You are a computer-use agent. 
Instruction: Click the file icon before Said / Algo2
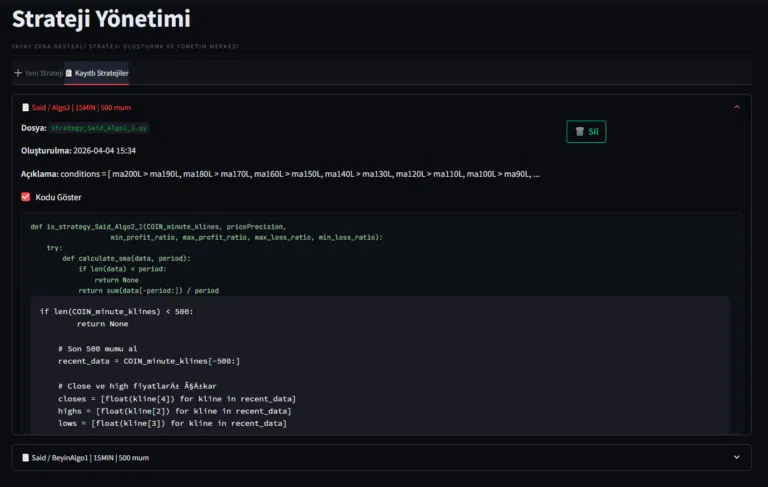[x=25, y=107]
